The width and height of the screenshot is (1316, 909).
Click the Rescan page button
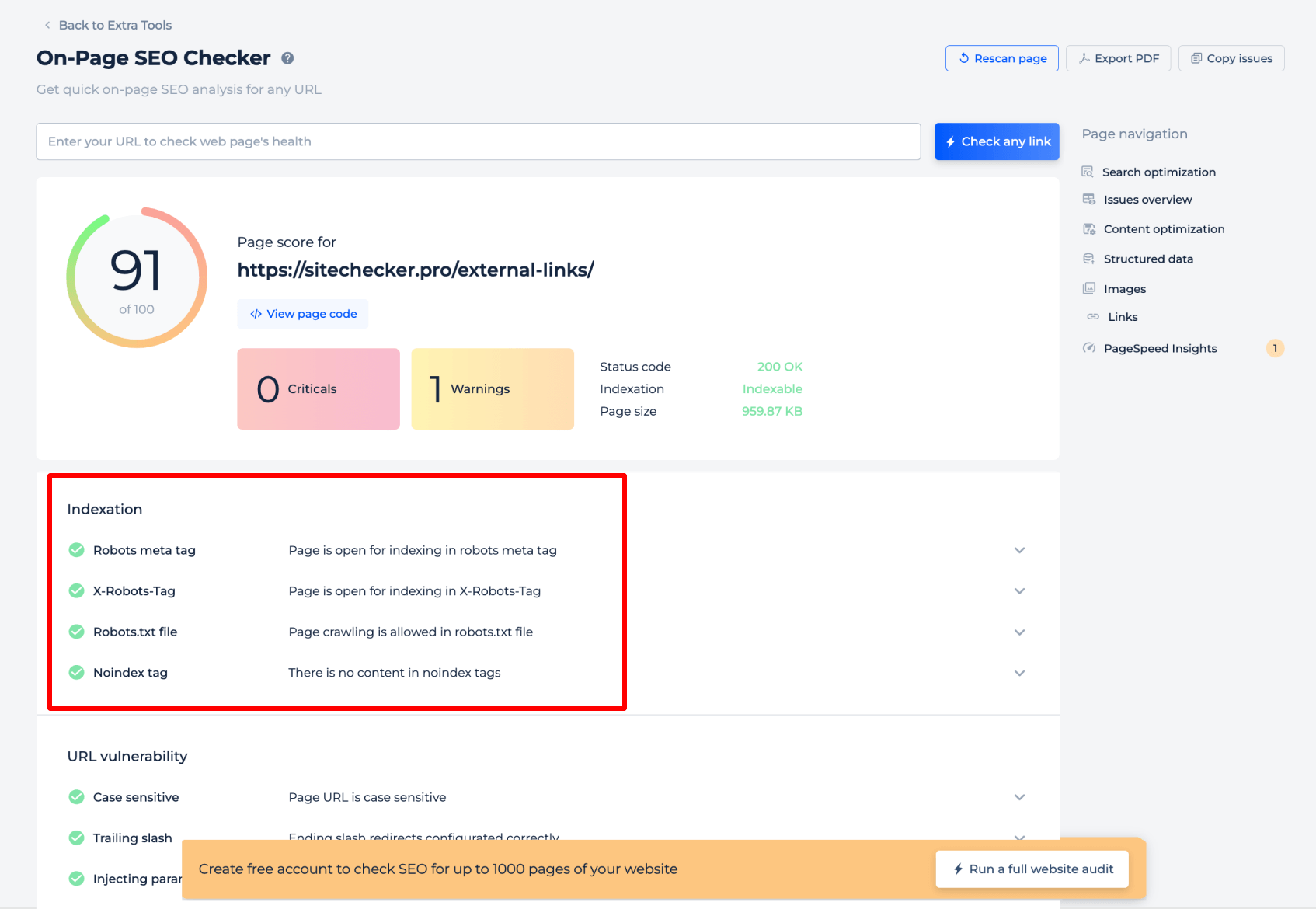pos(1001,58)
